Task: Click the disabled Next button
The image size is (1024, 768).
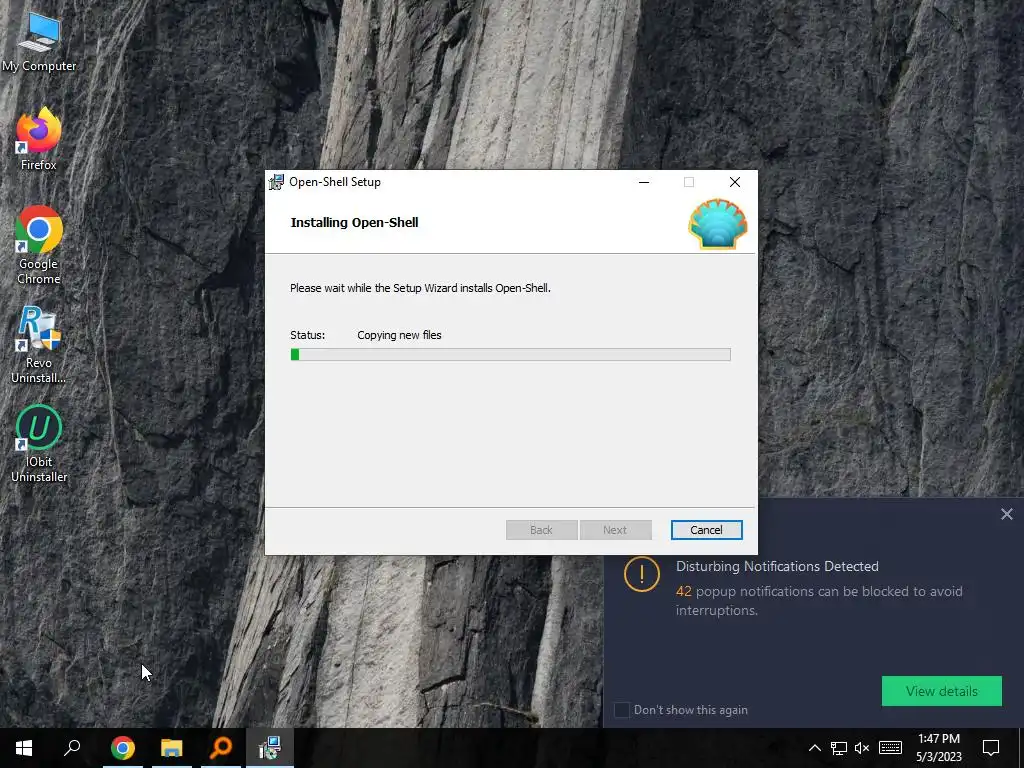Action: click(615, 530)
